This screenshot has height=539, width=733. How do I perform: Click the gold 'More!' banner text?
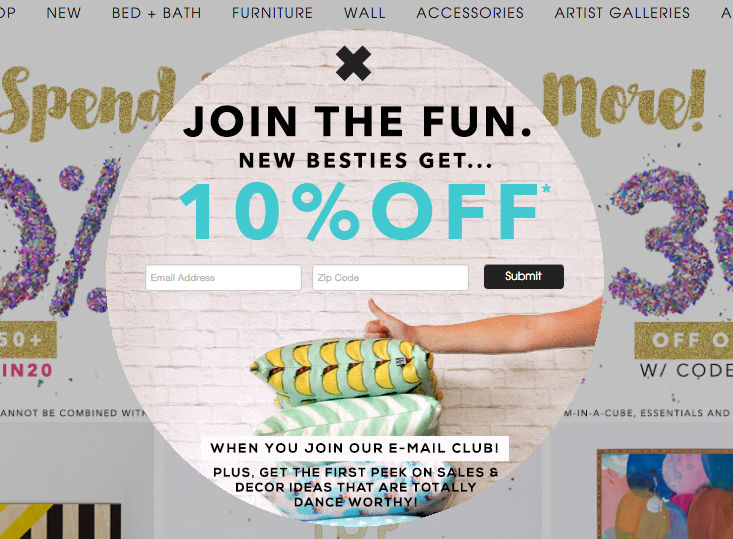point(625,103)
